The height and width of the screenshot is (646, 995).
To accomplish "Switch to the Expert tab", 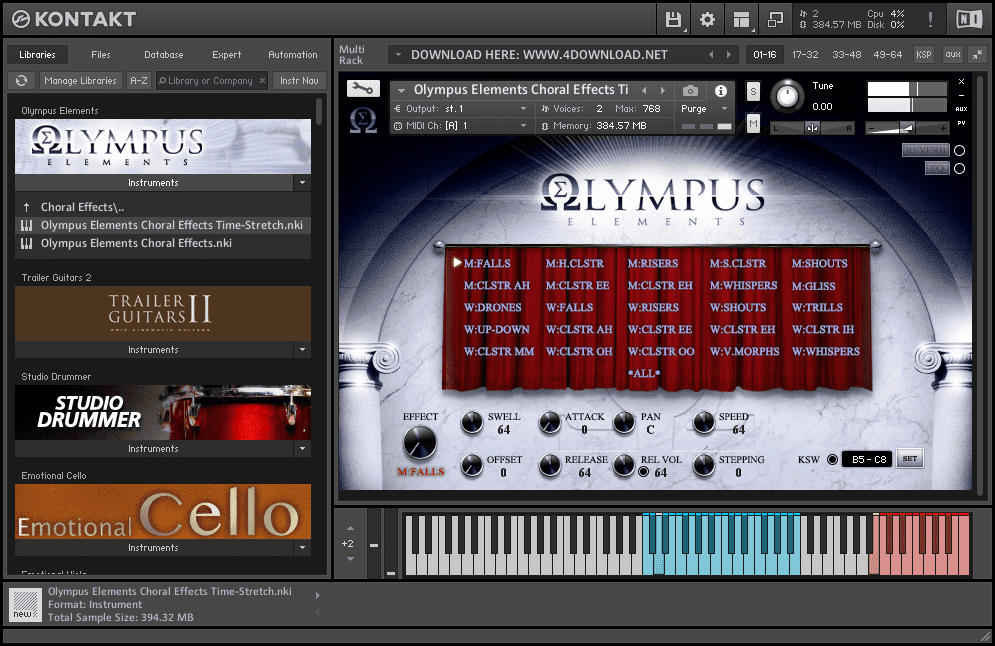I will (227, 55).
